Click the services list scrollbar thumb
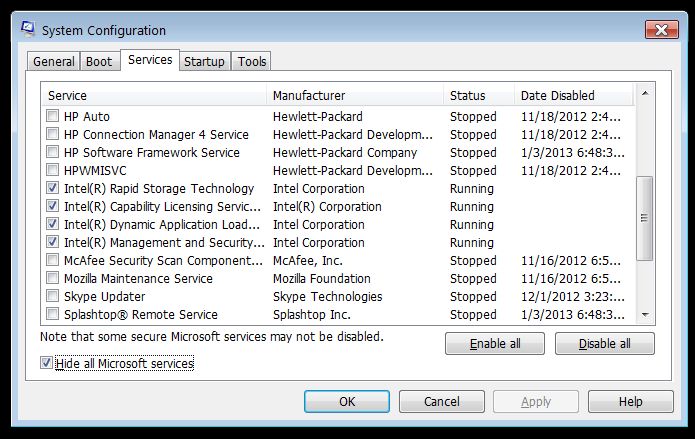 [x=645, y=218]
